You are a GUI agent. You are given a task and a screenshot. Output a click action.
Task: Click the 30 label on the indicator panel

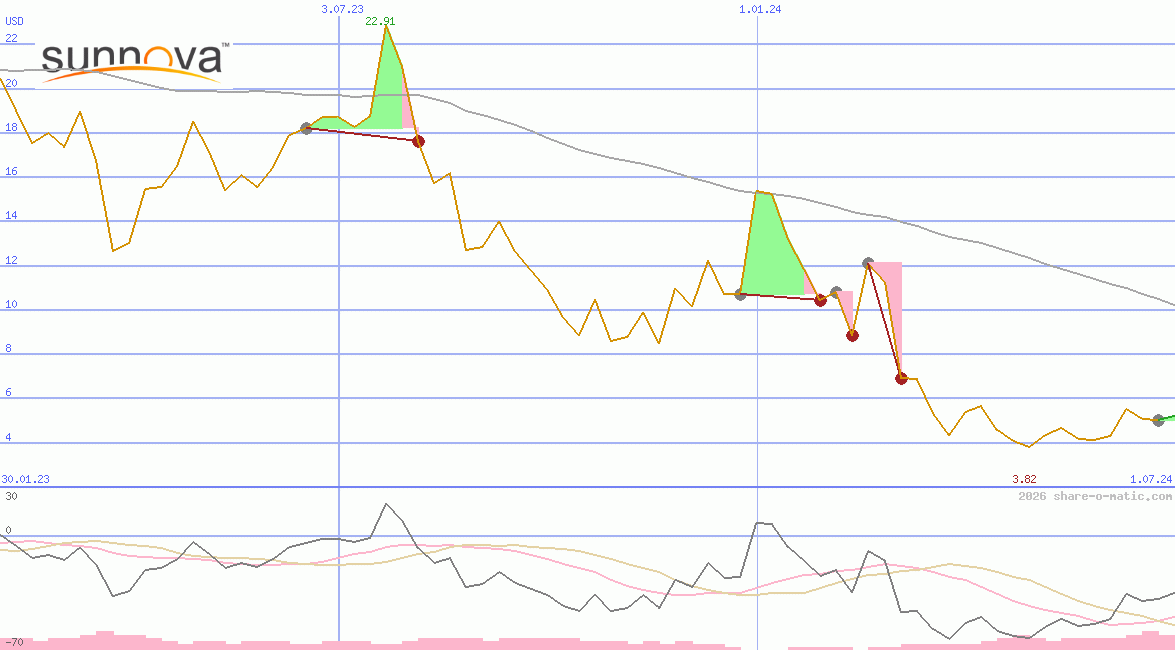[10, 494]
